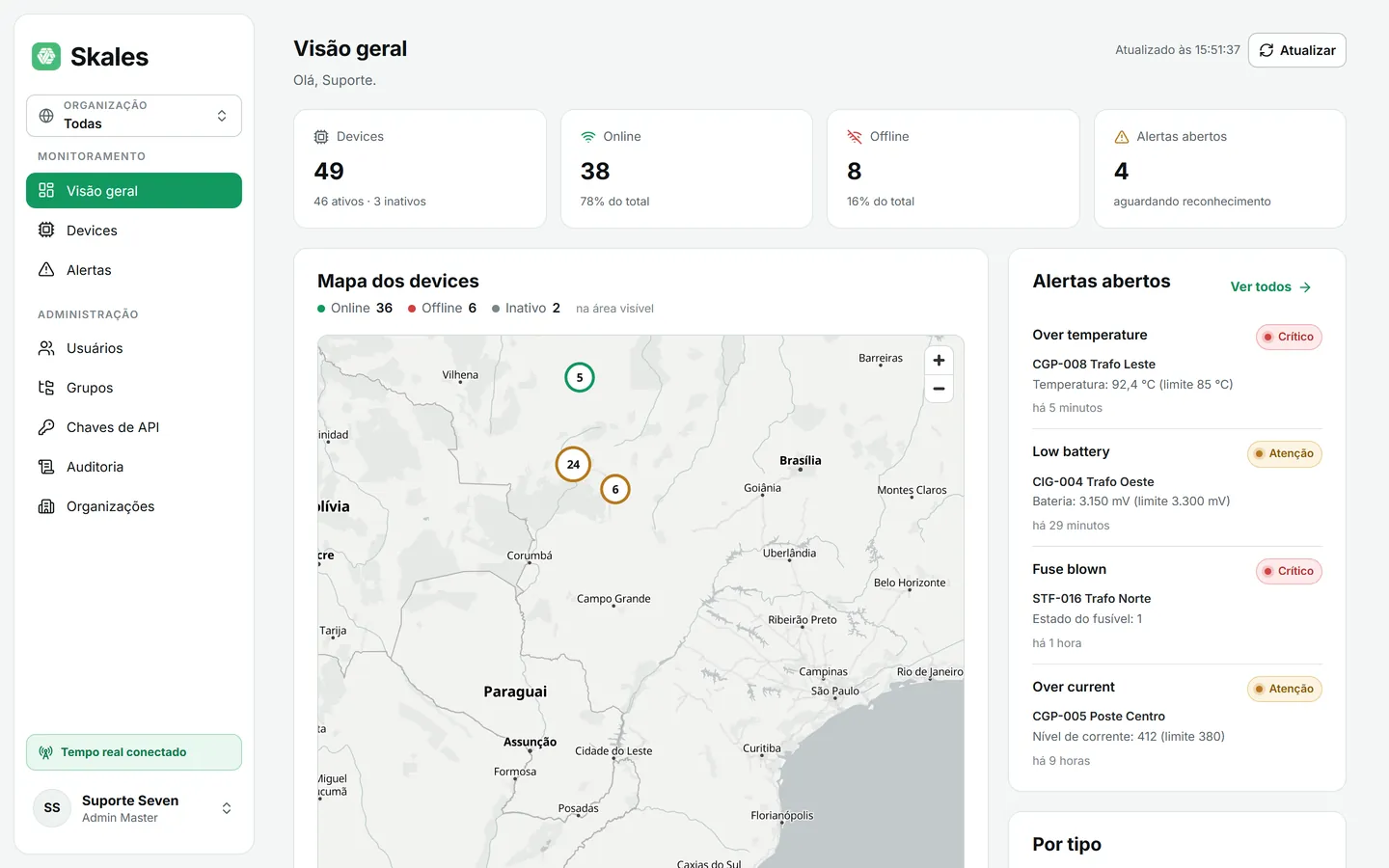Open the Organização dropdown set to Todas
This screenshot has width=1389, height=868.
tap(134, 116)
